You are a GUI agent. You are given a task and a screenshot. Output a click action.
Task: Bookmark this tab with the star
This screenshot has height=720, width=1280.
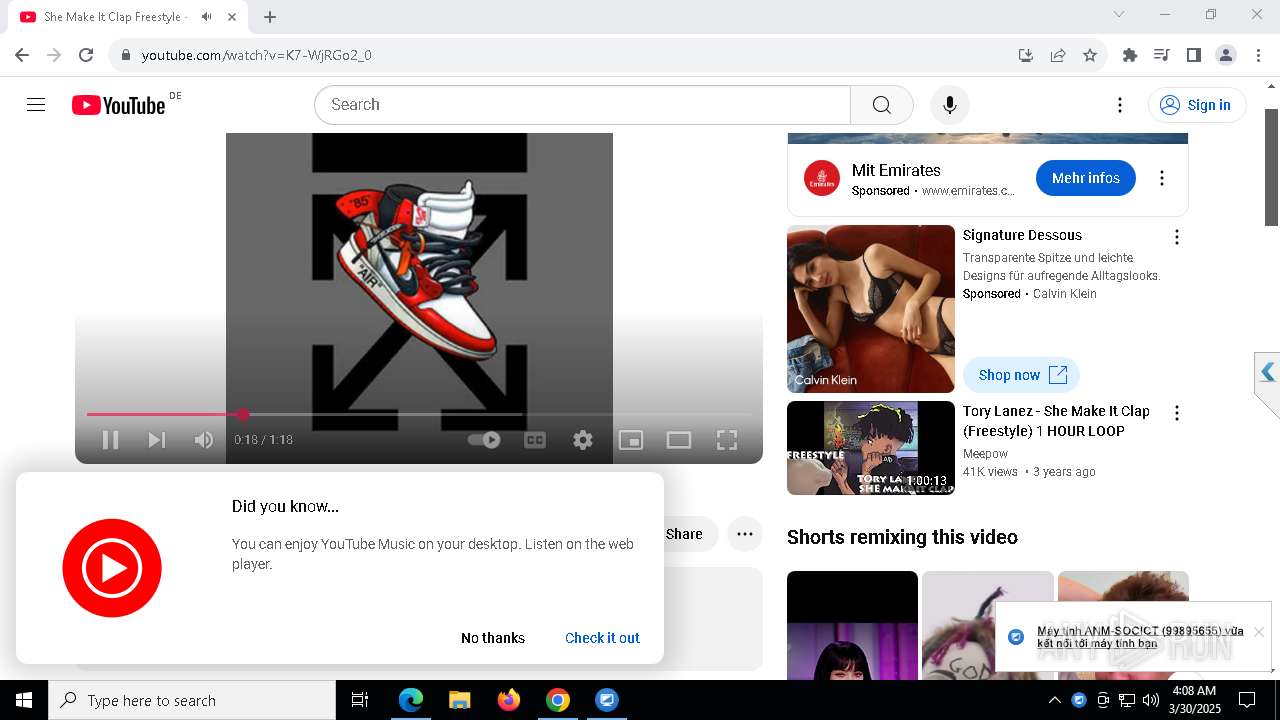pos(1090,55)
